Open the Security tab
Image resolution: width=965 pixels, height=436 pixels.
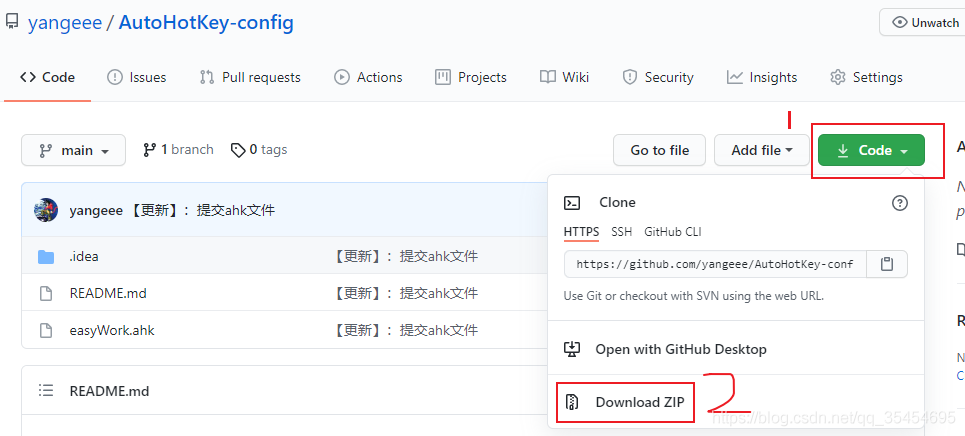658,78
